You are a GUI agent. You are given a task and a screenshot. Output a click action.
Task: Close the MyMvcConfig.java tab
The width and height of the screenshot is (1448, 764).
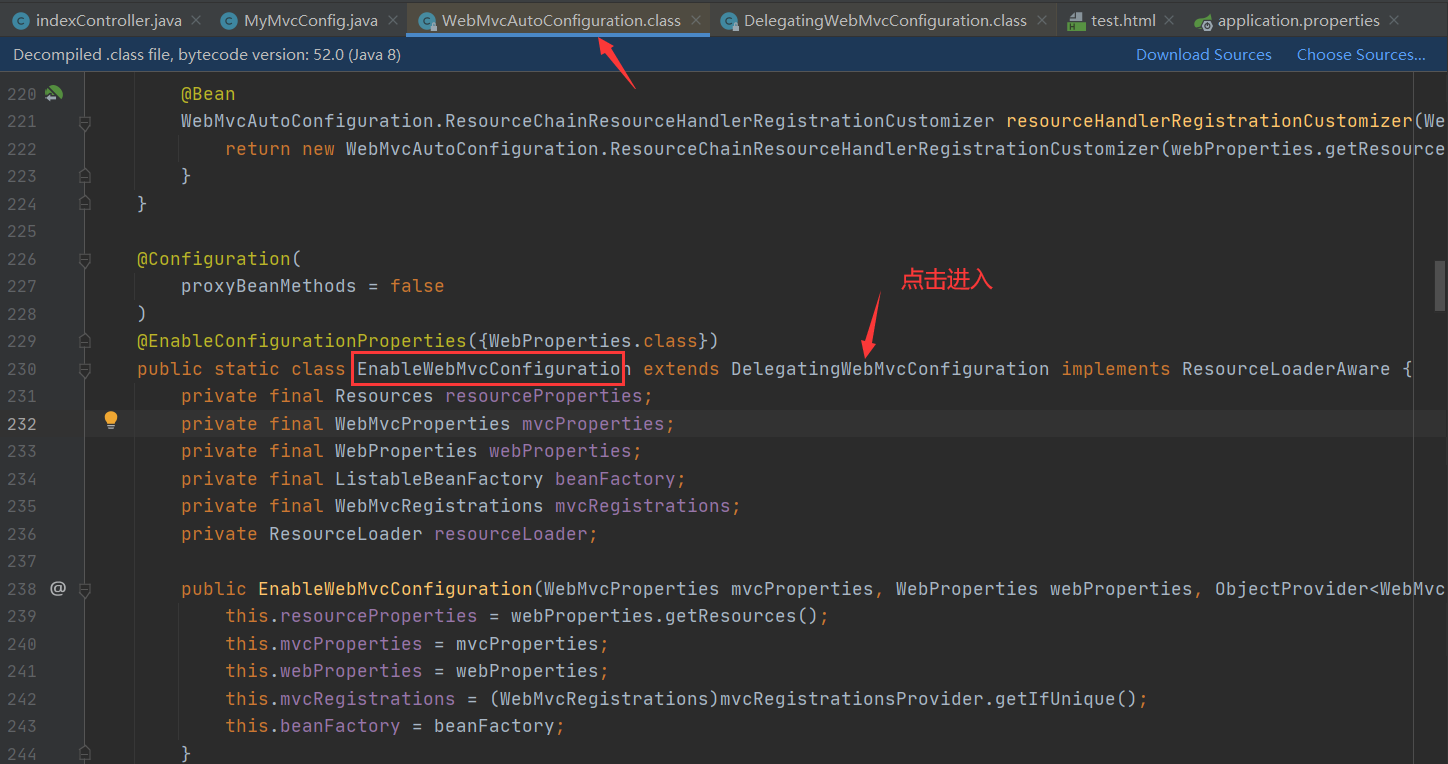click(x=394, y=20)
